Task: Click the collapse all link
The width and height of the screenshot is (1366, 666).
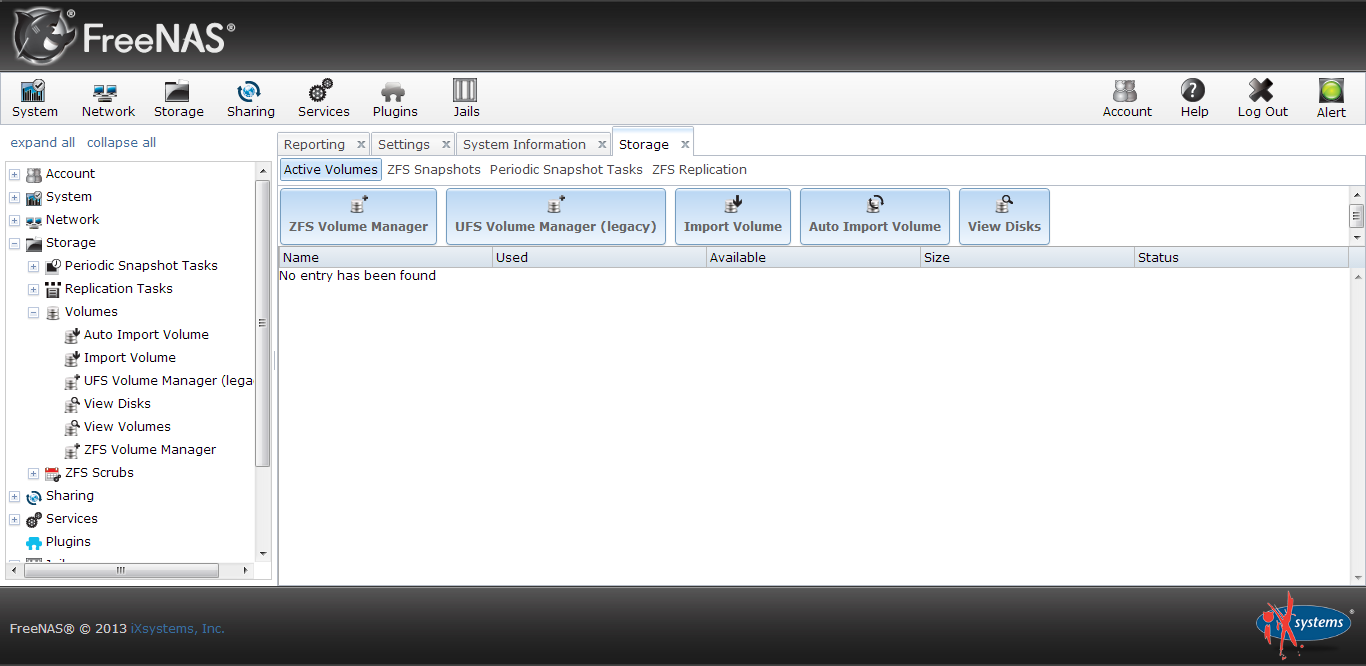Action: 121,143
